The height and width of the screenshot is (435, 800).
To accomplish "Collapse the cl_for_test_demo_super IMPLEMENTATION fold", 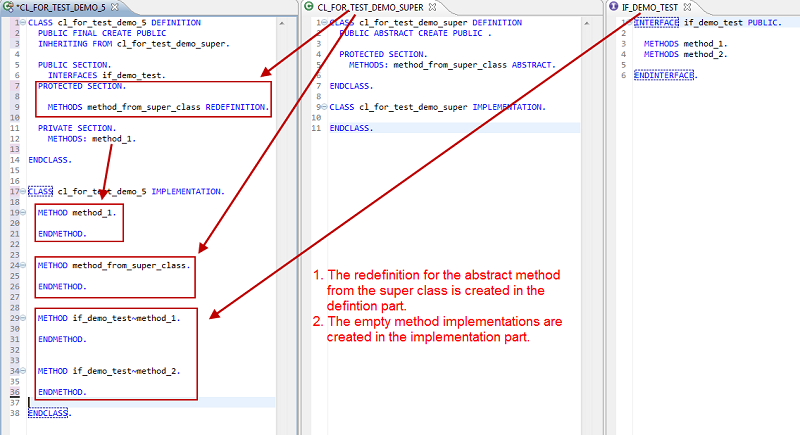I will click(x=324, y=107).
